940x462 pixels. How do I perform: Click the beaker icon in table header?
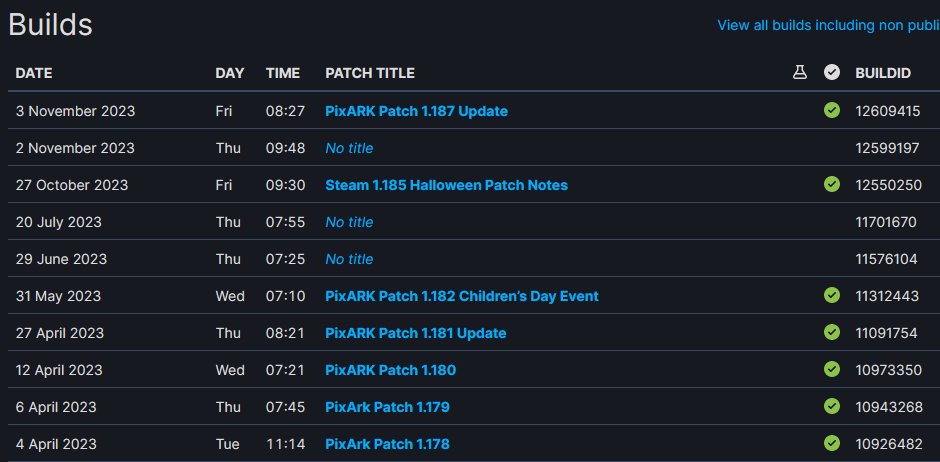click(800, 73)
